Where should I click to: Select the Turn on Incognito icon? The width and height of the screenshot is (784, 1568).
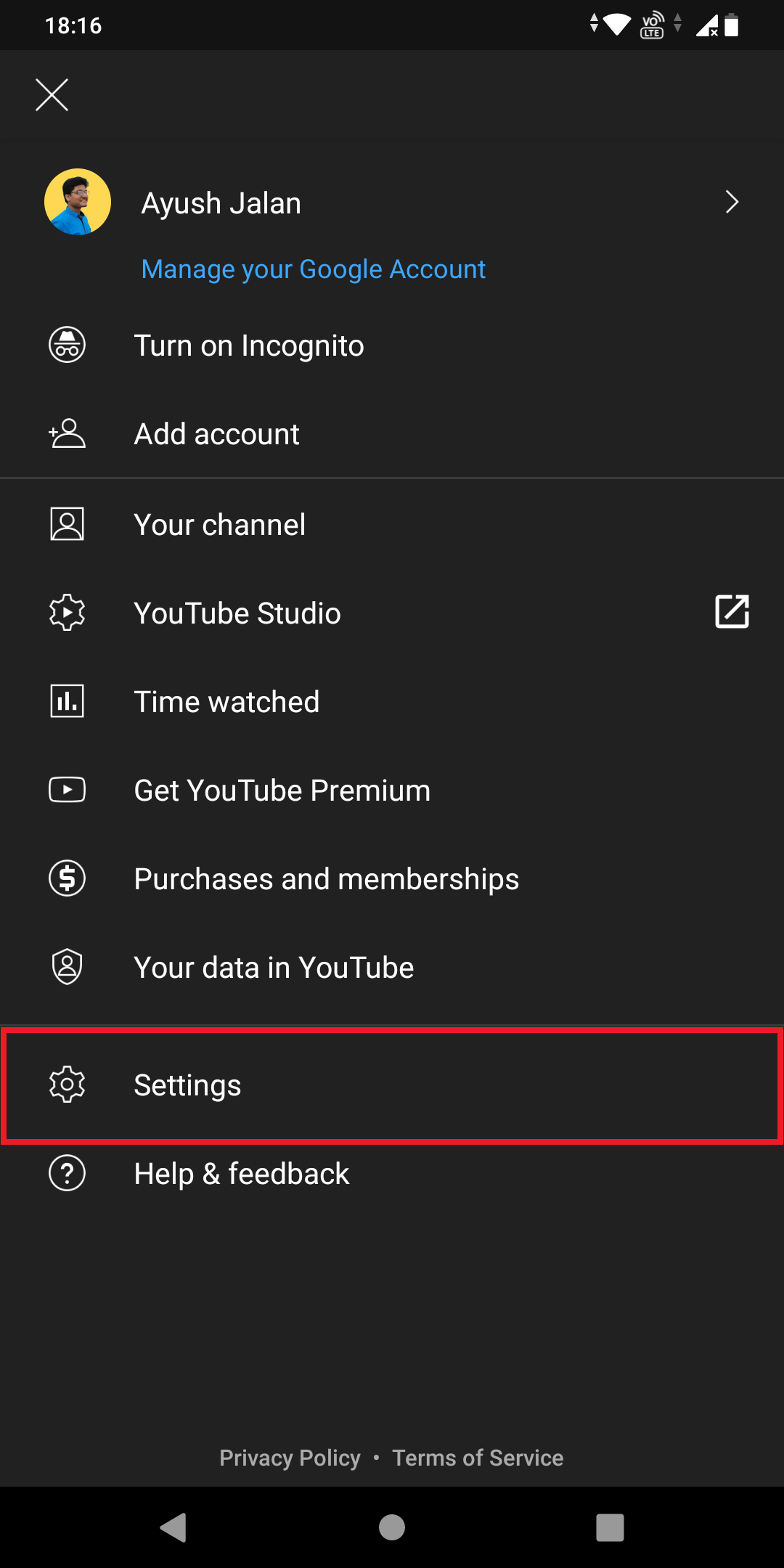[67, 345]
